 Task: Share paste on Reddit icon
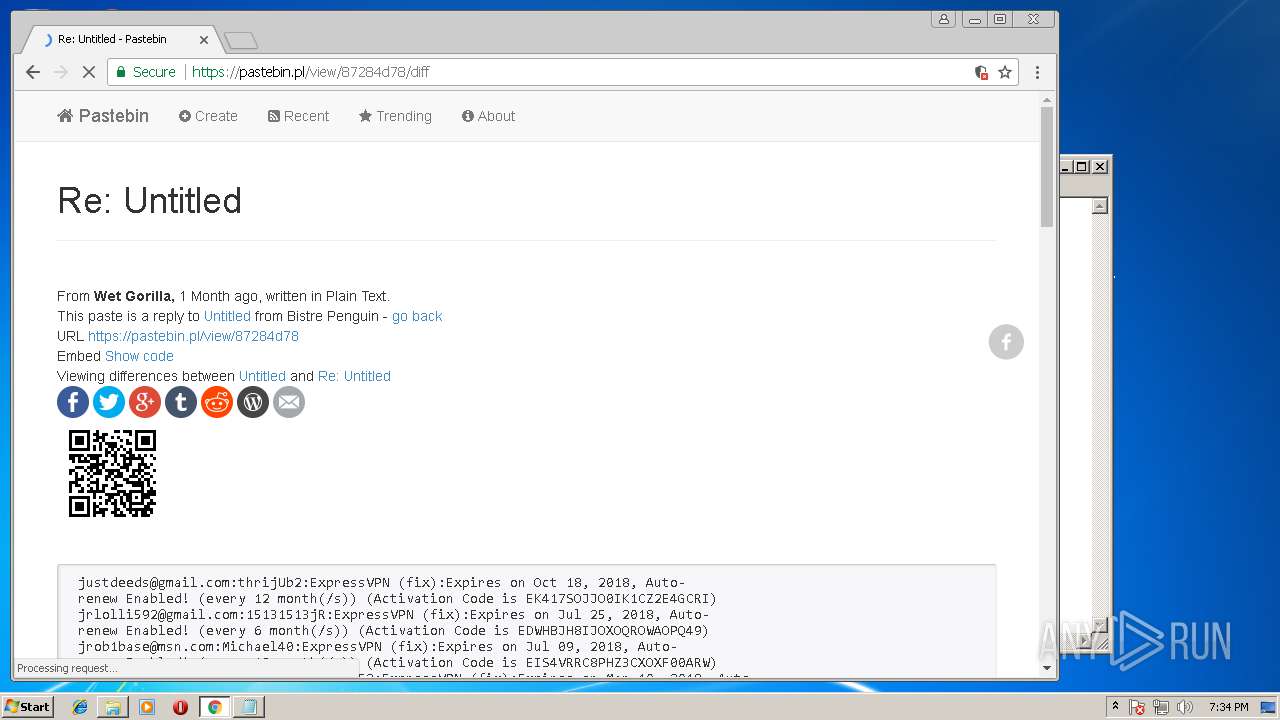217,402
